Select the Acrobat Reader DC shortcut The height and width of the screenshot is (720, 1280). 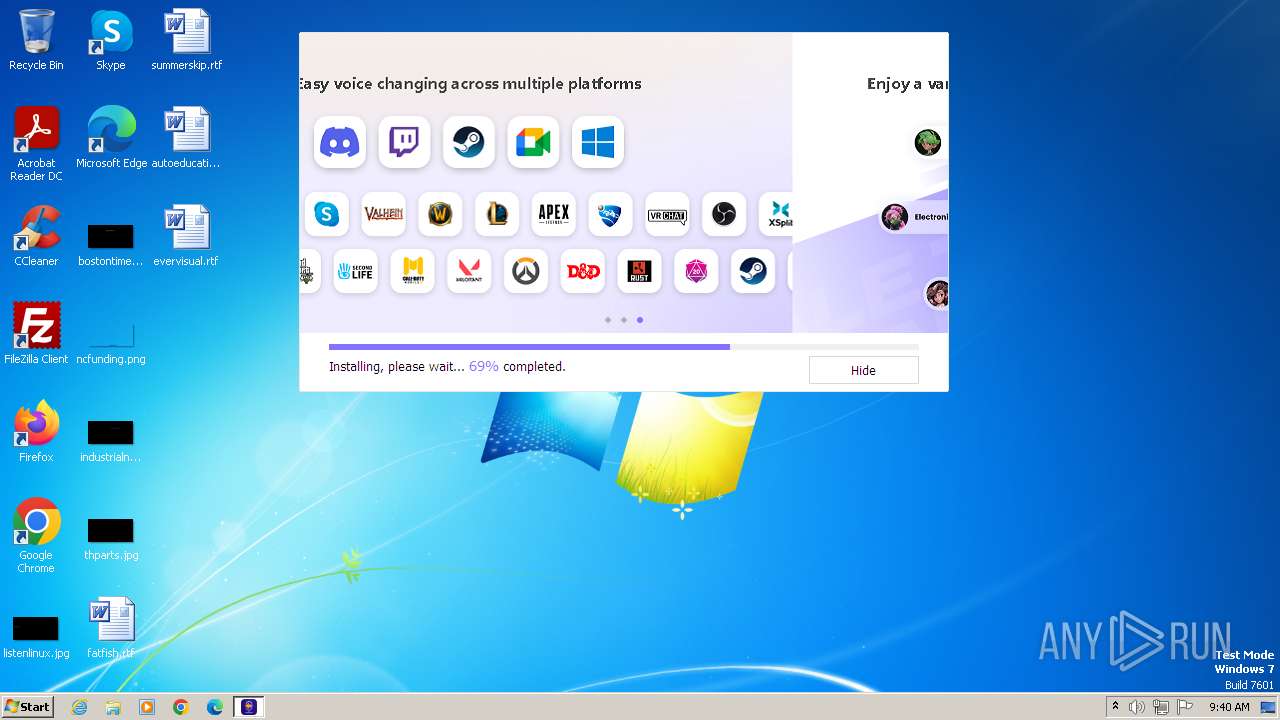(x=36, y=144)
